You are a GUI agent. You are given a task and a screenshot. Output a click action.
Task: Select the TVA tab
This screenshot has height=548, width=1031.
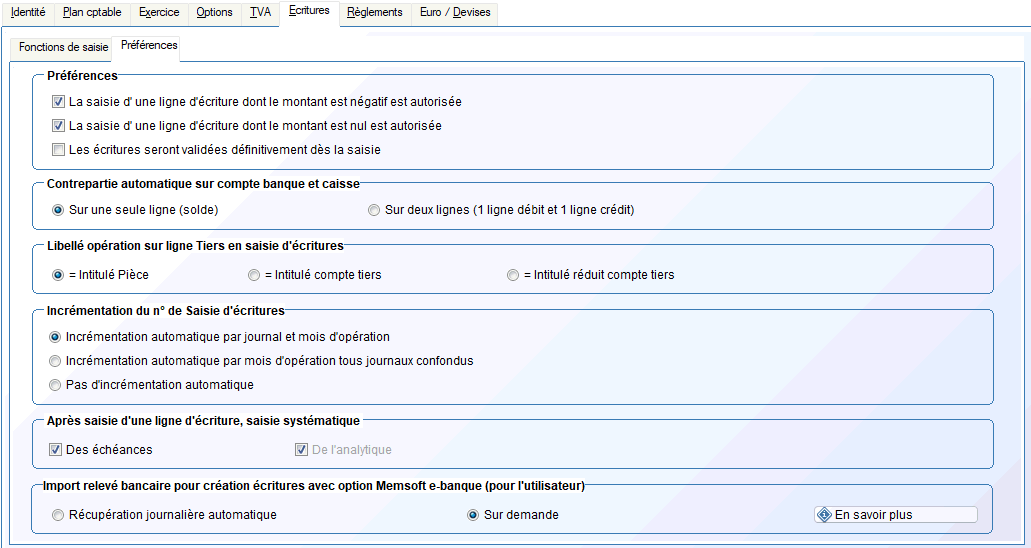pos(260,12)
